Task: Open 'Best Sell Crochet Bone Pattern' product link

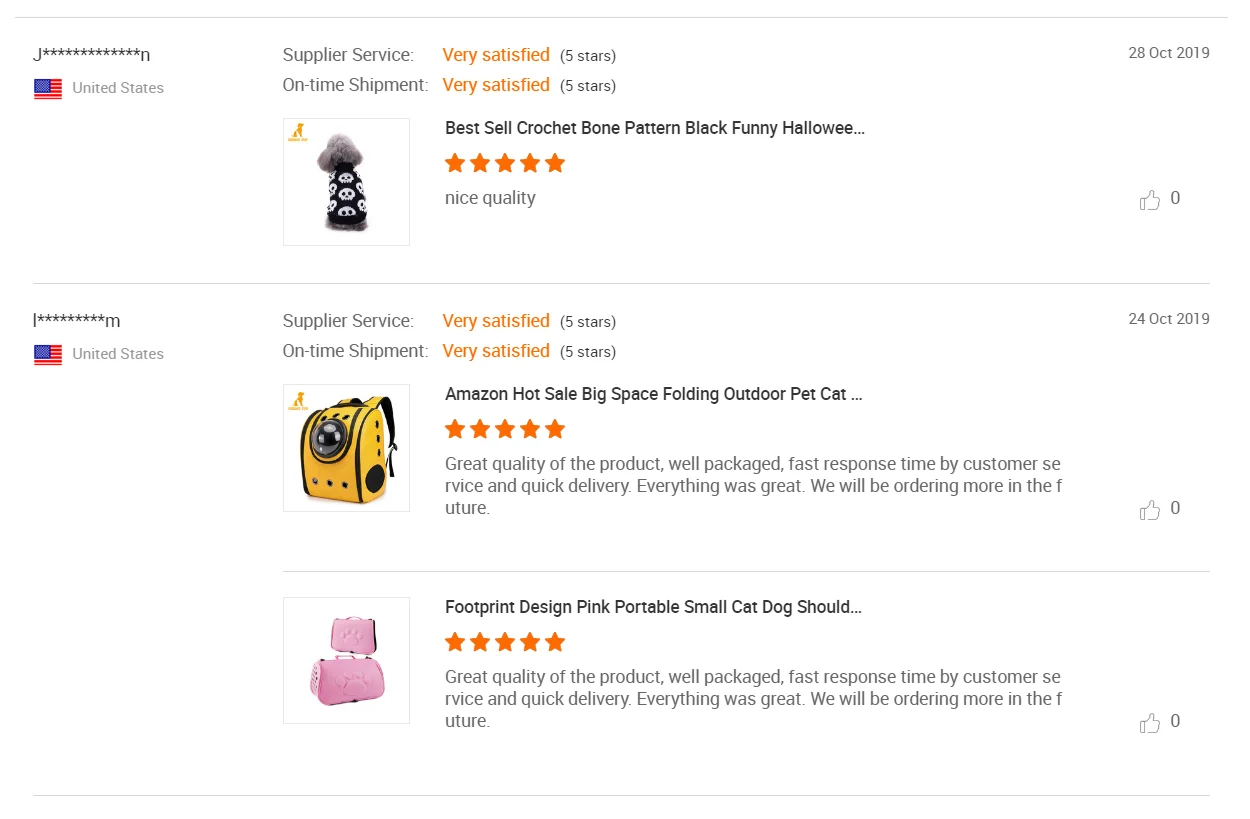Action: tap(654, 128)
